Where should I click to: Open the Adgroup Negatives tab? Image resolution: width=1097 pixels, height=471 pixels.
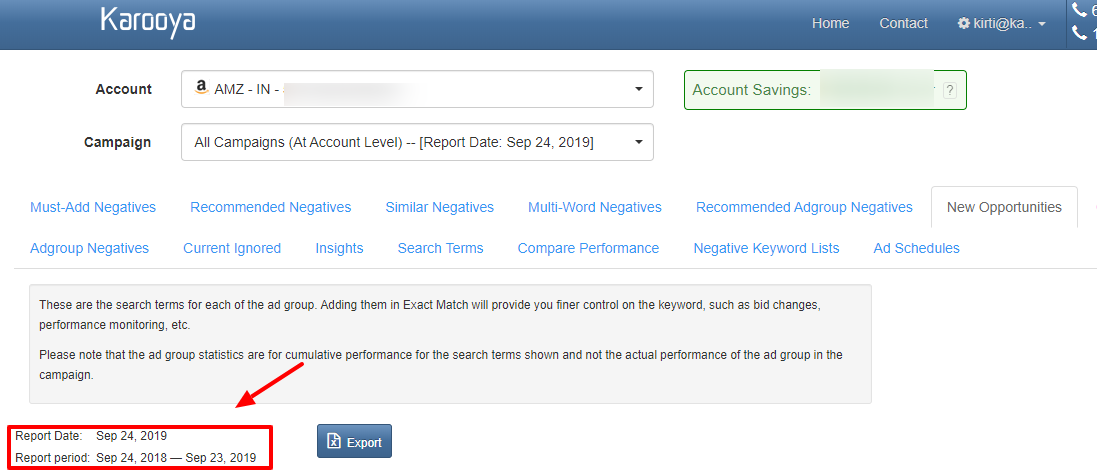coord(90,248)
